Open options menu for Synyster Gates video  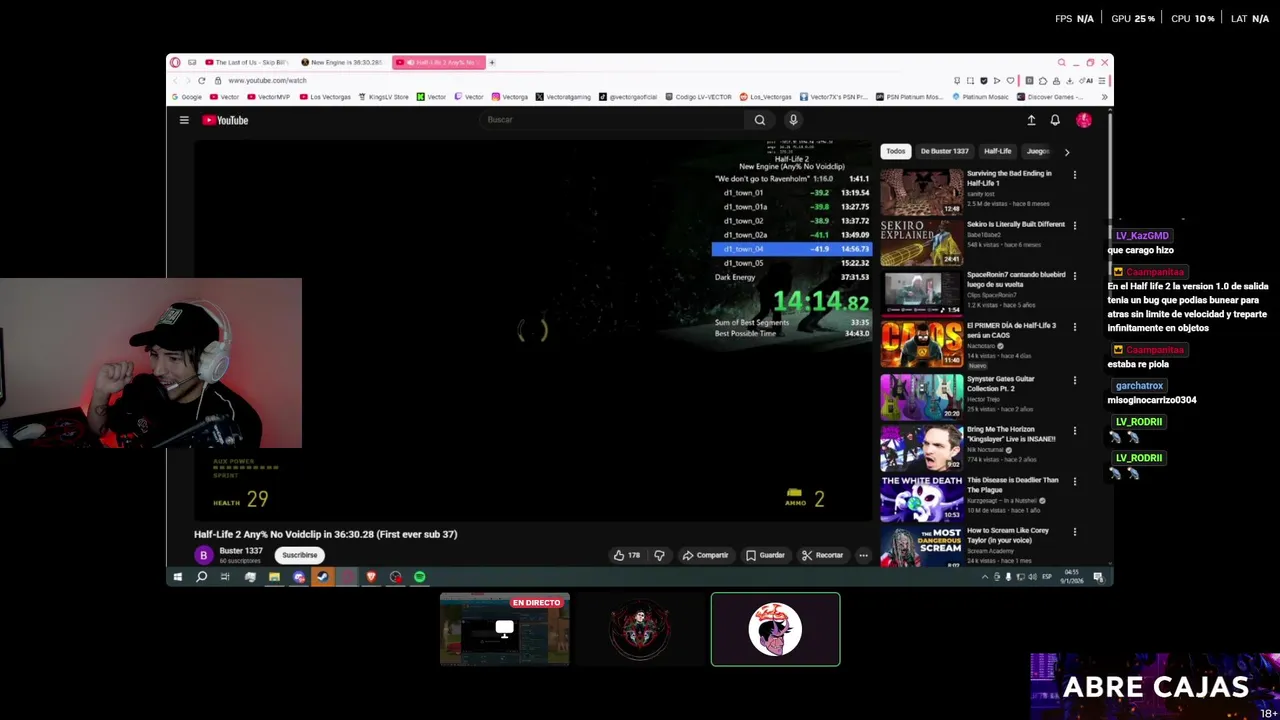[x=1075, y=380]
